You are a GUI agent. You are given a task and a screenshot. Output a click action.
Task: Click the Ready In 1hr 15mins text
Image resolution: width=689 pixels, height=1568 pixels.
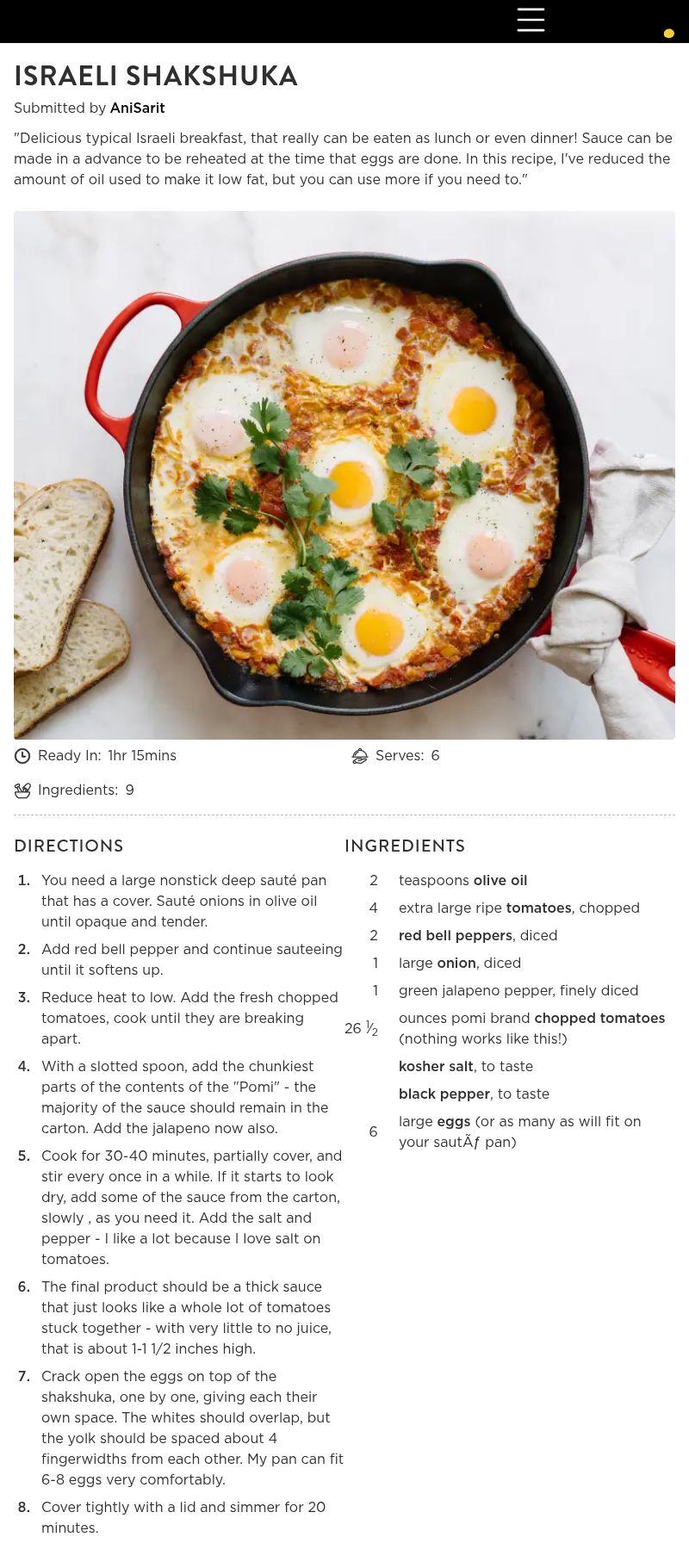coord(142,756)
